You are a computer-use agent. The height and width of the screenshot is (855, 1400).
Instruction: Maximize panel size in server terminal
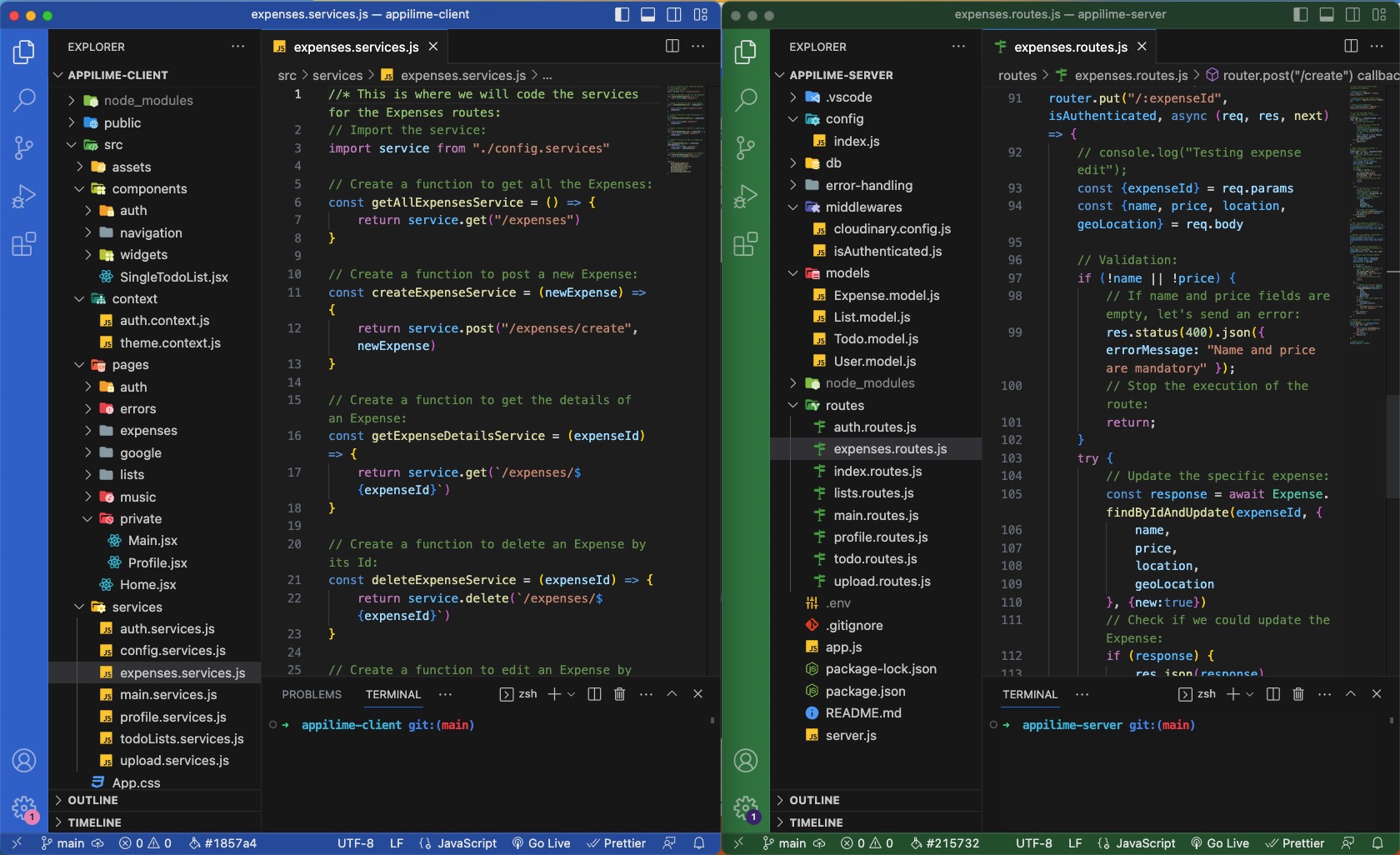click(1351, 694)
